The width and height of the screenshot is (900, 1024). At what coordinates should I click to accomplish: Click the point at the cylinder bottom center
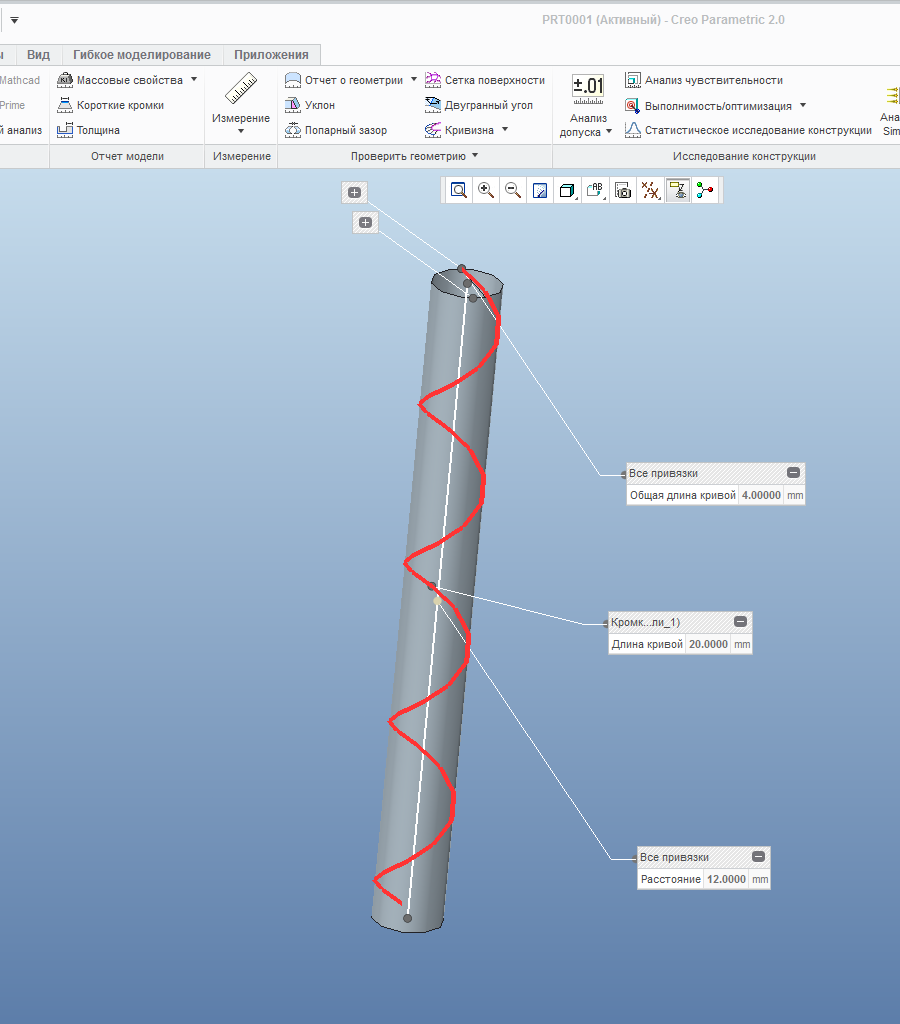(408, 918)
